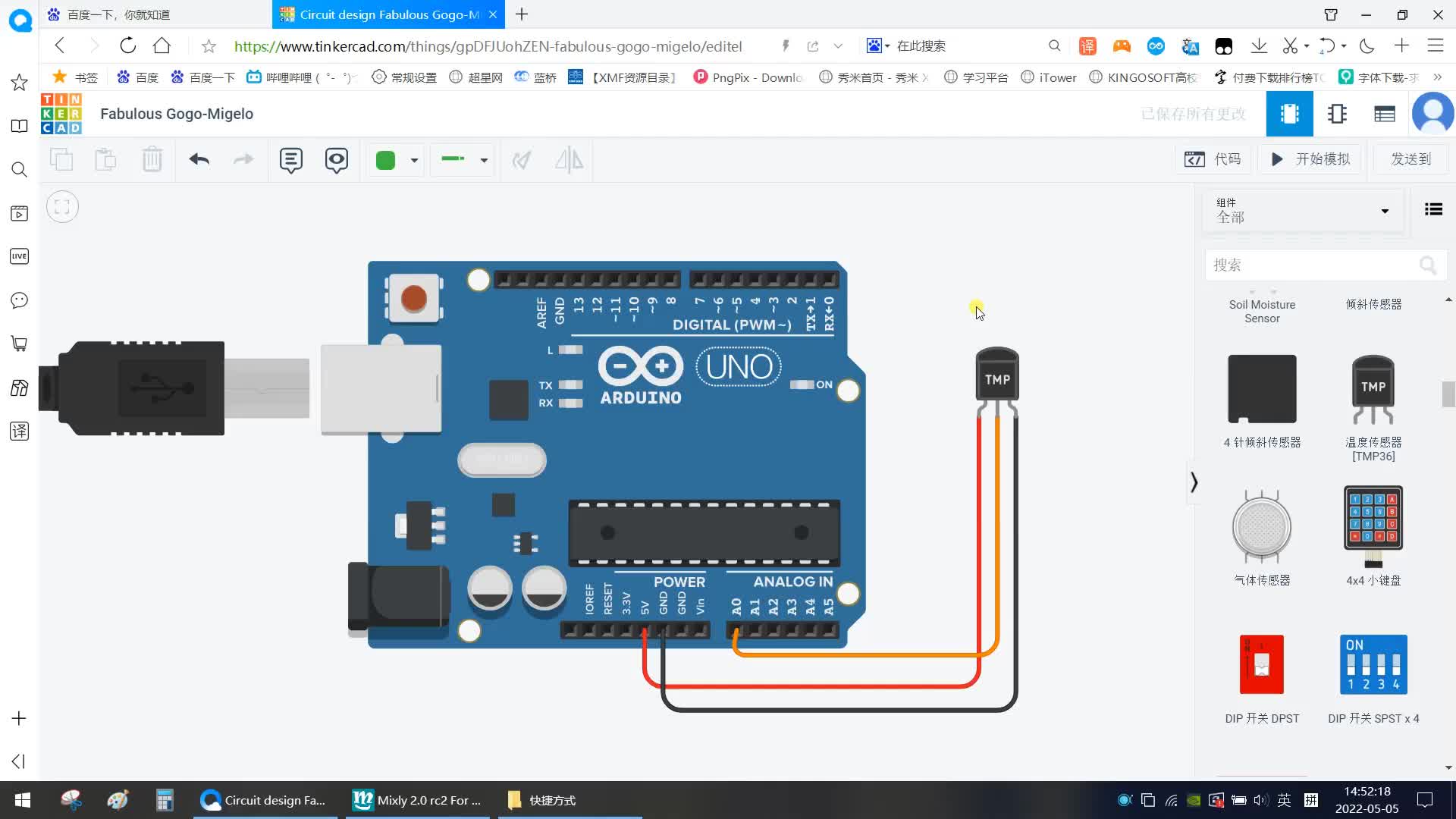This screenshot has width=1456, height=819.
Task: Open sidebar search icon
Action: pyautogui.click(x=19, y=170)
